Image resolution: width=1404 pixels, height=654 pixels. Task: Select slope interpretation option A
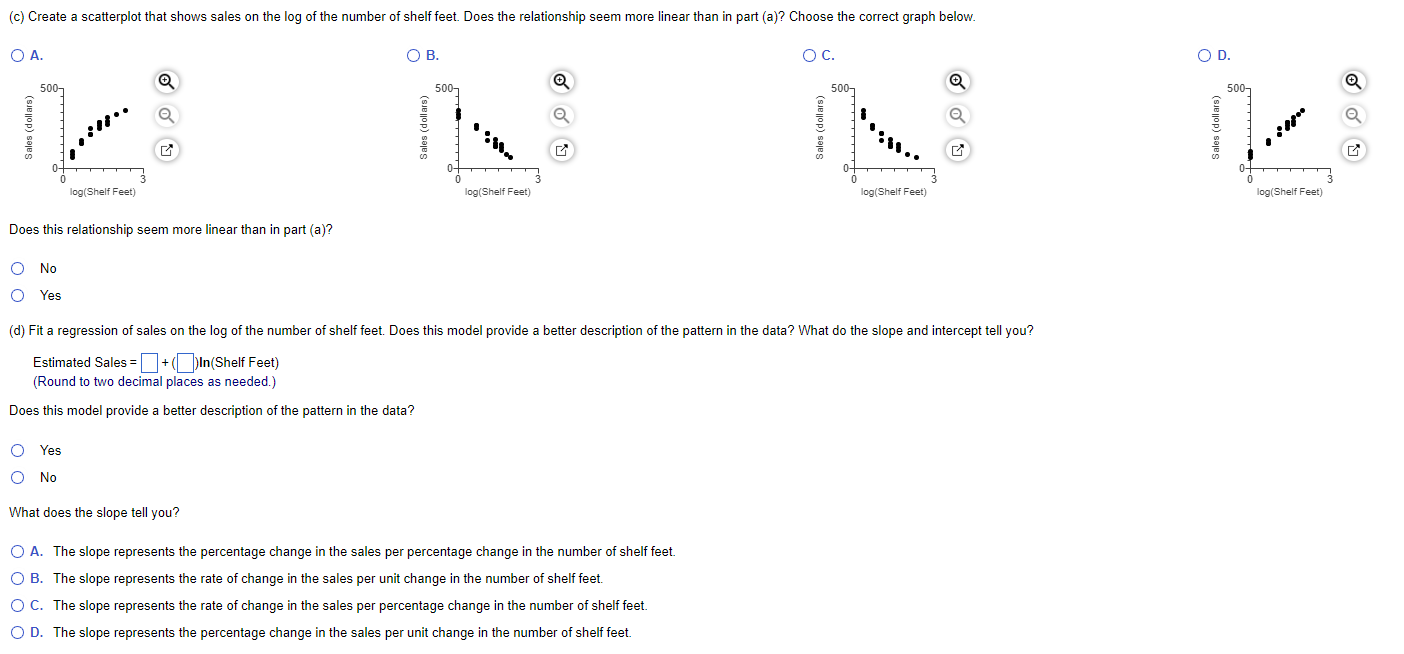(x=17, y=551)
